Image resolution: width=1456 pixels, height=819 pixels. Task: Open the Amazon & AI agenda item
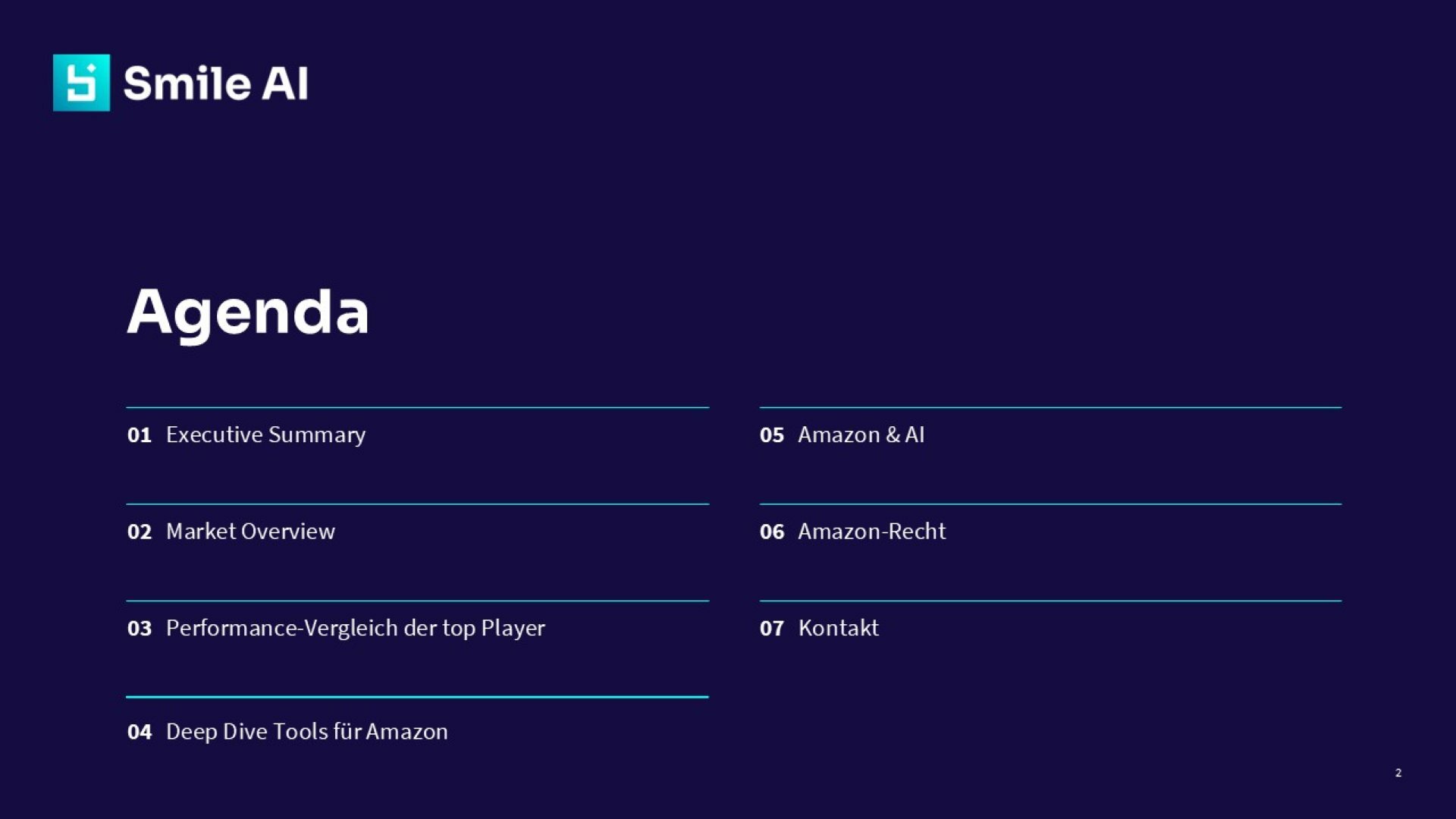[861, 435]
